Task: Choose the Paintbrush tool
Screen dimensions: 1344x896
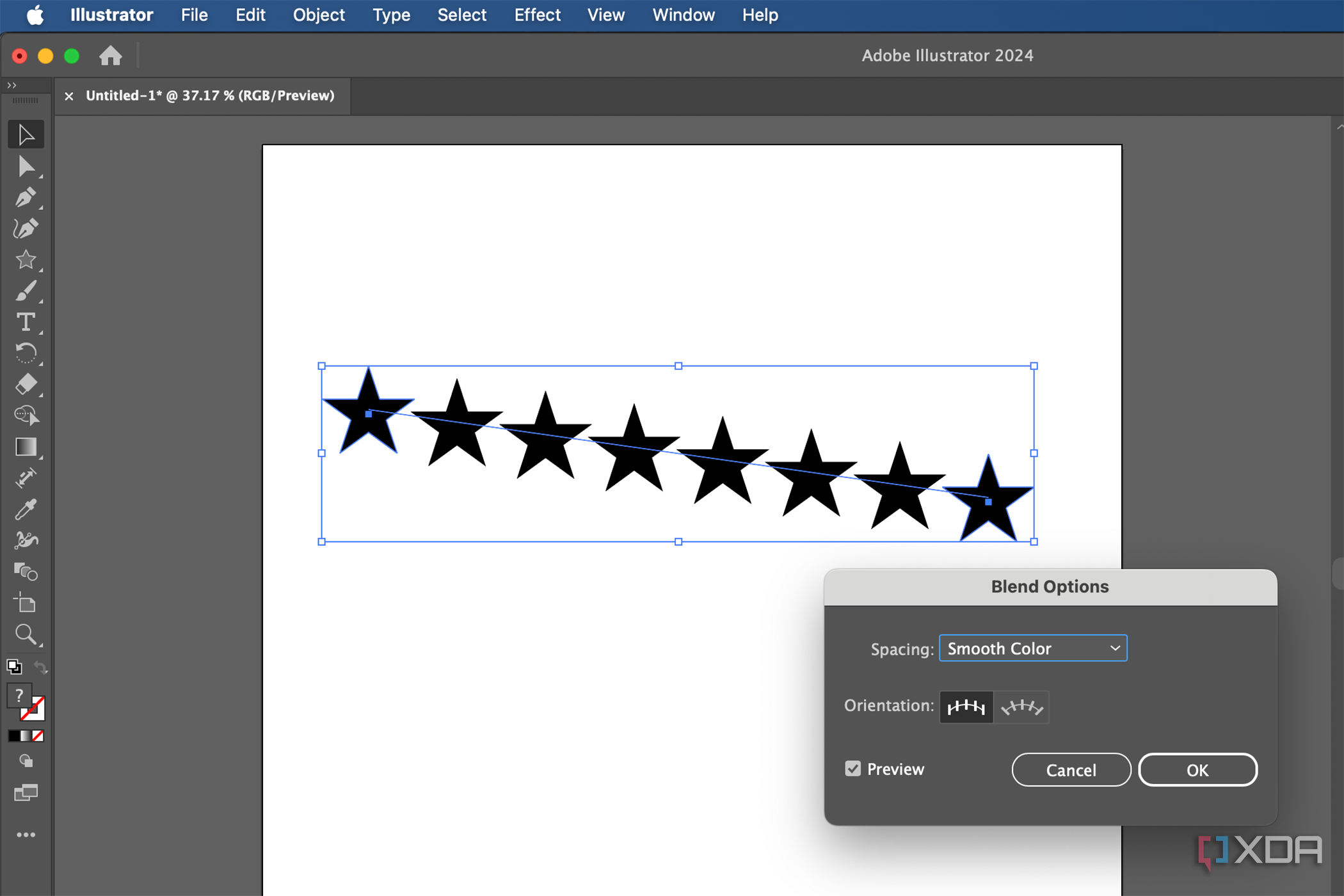Action: (26, 291)
